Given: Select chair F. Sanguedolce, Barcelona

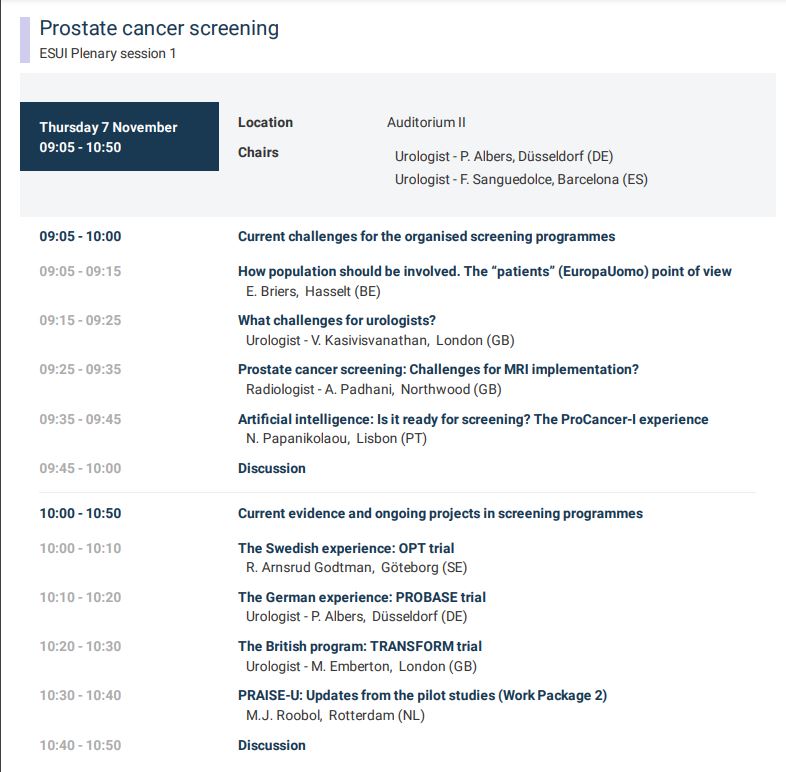Looking at the screenshot, I should coord(521,179).
